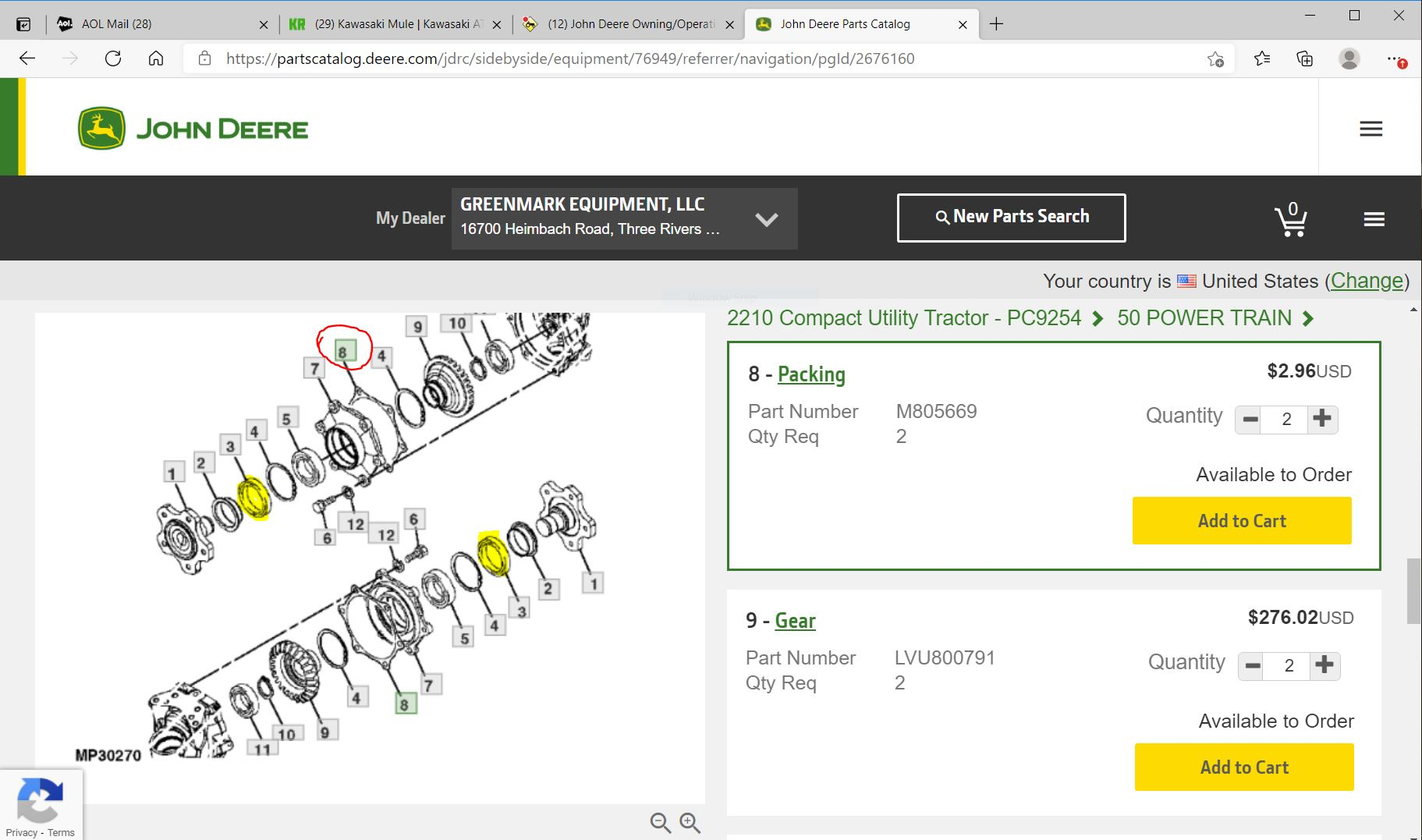Reload the page with refresh icon
This screenshot has height=840, width=1422.
113,58
